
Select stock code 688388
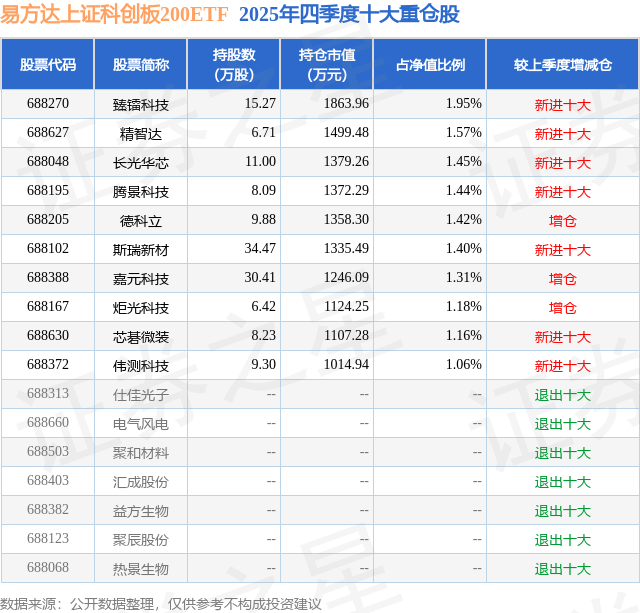[48, 278]
